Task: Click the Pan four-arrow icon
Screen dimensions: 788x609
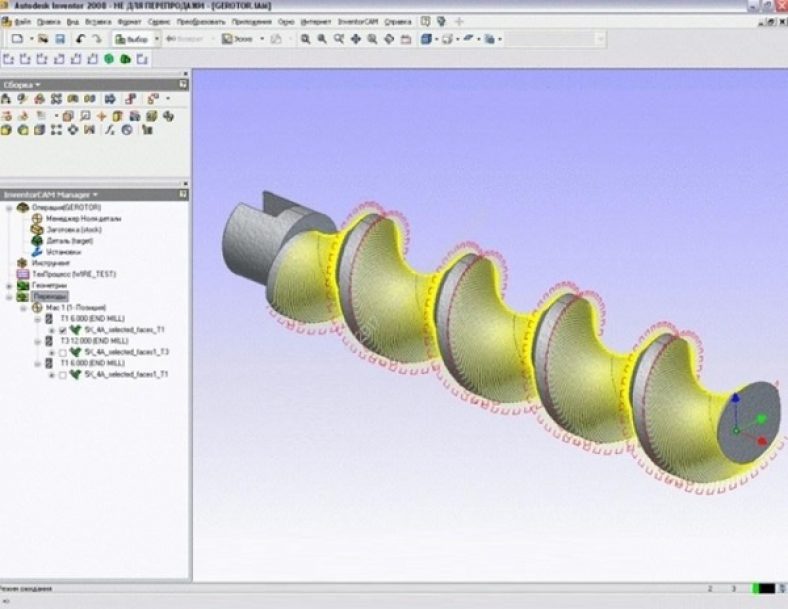Action: pos(356,39)
